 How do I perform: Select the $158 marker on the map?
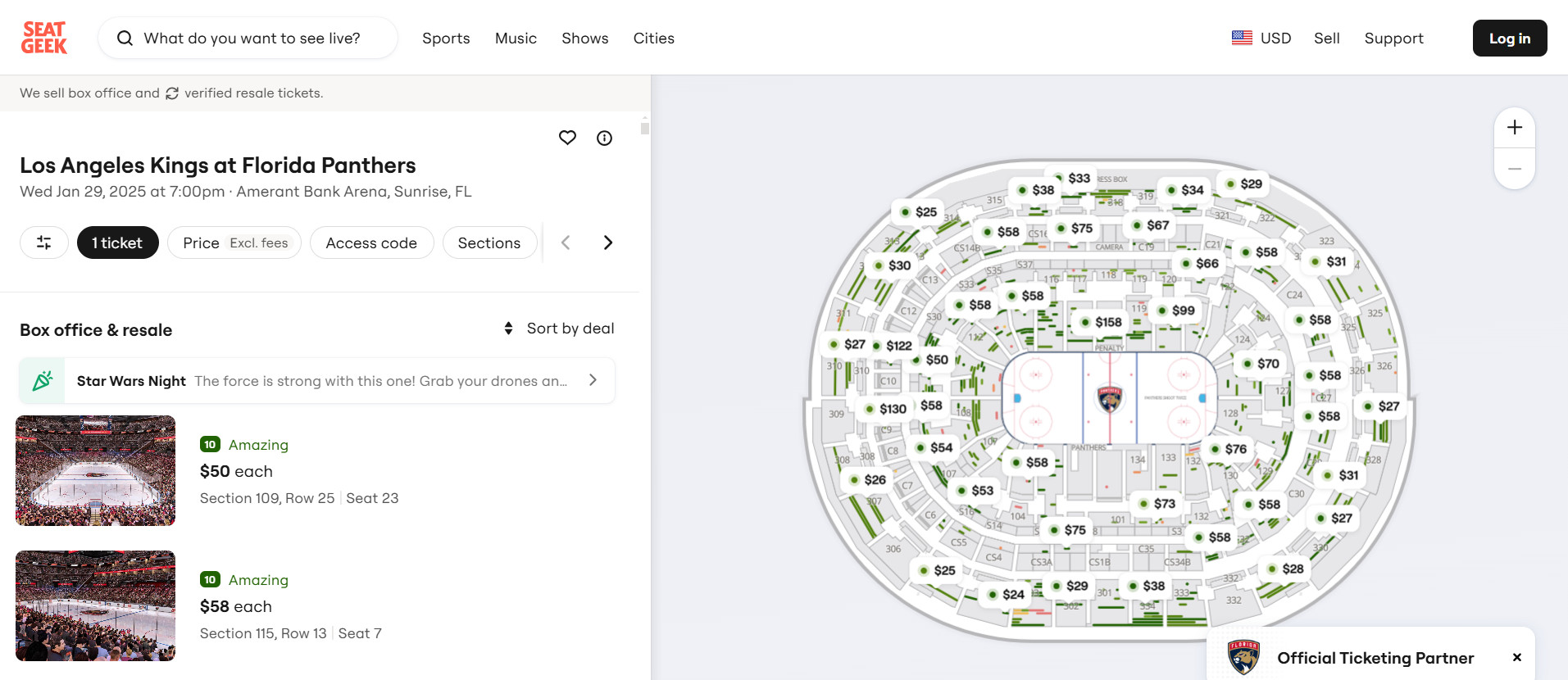point(1101,322)
